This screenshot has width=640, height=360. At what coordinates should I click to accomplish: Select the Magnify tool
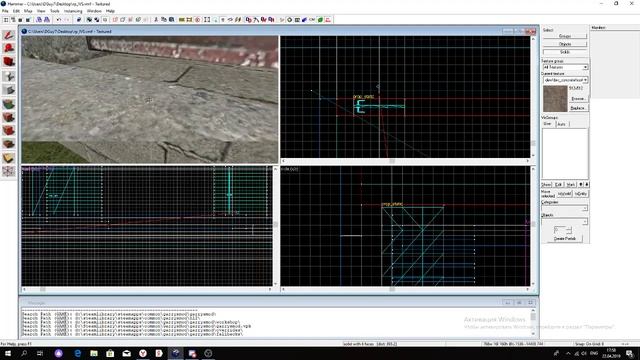point(9,48)
